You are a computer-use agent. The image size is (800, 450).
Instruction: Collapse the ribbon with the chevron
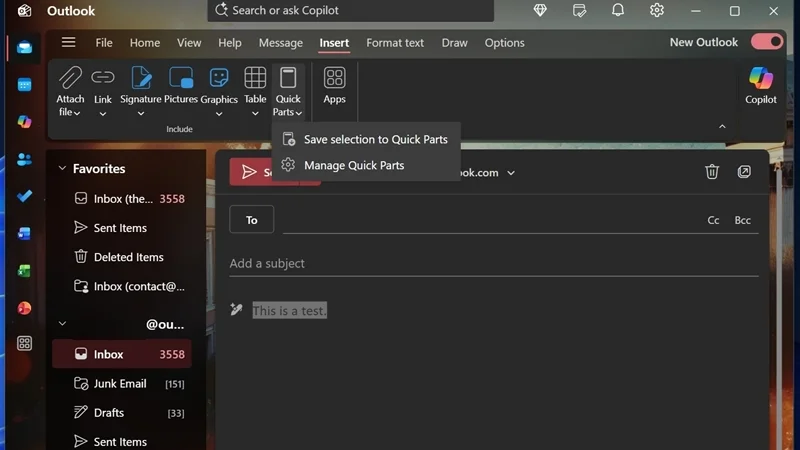pyautogui.click(x=722, y=127)
